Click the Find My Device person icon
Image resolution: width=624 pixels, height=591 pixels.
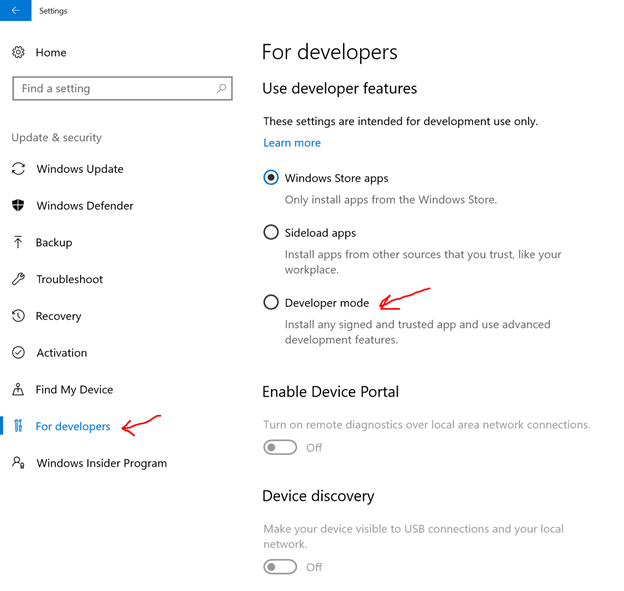coord(18,389)
